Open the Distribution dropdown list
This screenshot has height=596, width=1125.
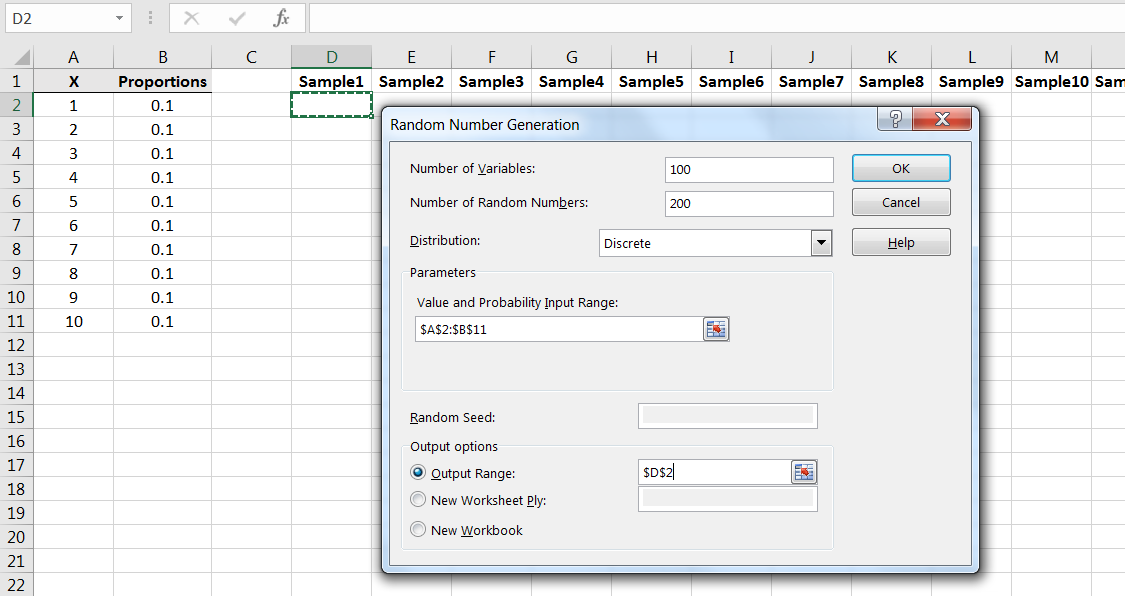pos(821,243)
